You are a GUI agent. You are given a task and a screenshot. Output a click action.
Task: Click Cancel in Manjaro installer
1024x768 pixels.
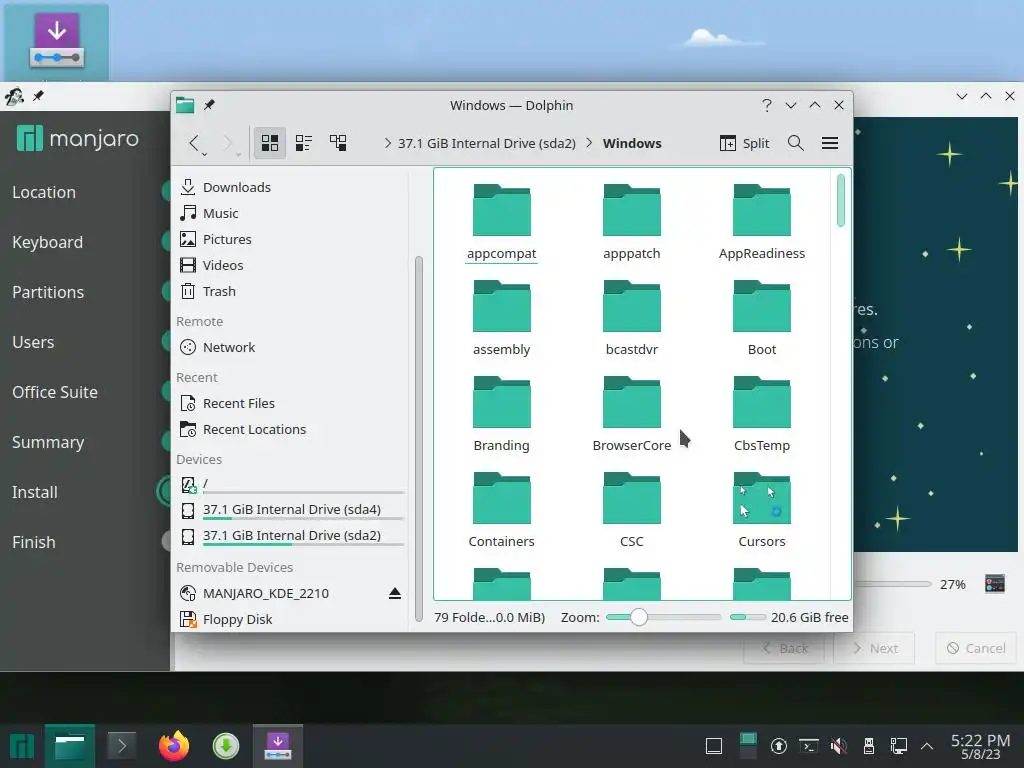[x=976, y=648]
